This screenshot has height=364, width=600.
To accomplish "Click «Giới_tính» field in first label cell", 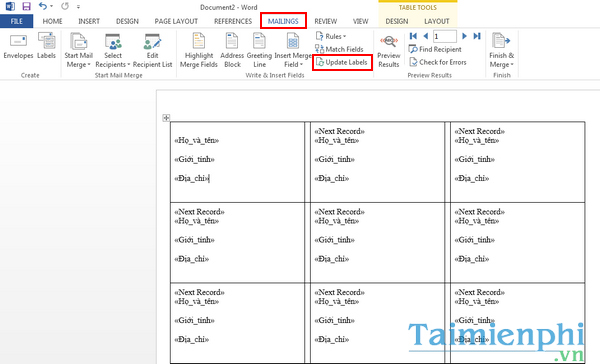I will click(x=194, y=159).
